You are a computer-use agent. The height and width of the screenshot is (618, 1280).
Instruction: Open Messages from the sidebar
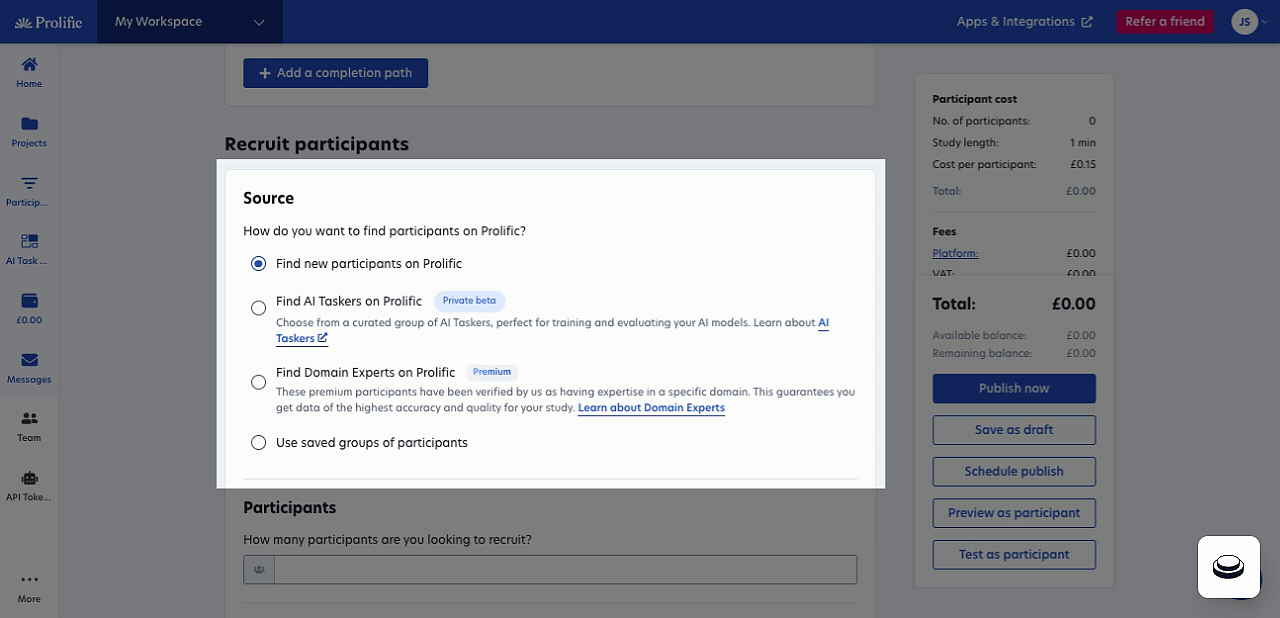29,368
